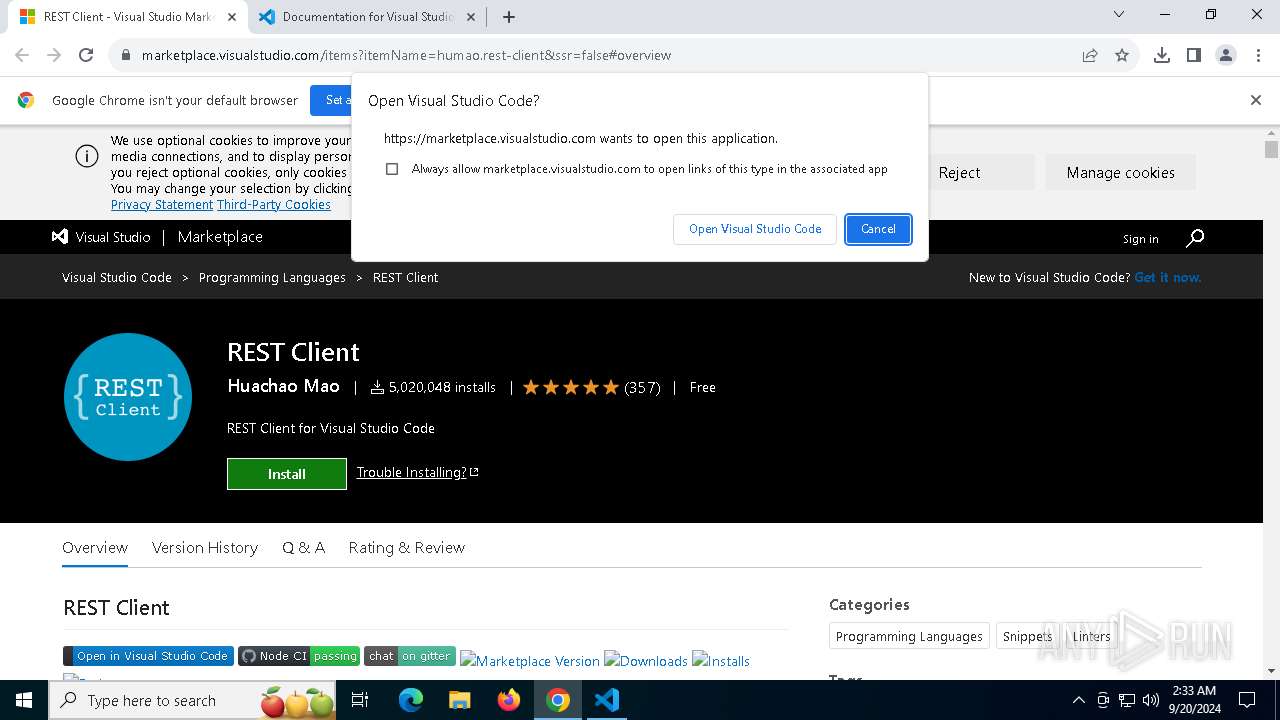Image resolution: width=1280 pixels, height=720 pixels.
Task: Select the Snippets category tag
Action: pyautogui.click(x=1027, y=636)
